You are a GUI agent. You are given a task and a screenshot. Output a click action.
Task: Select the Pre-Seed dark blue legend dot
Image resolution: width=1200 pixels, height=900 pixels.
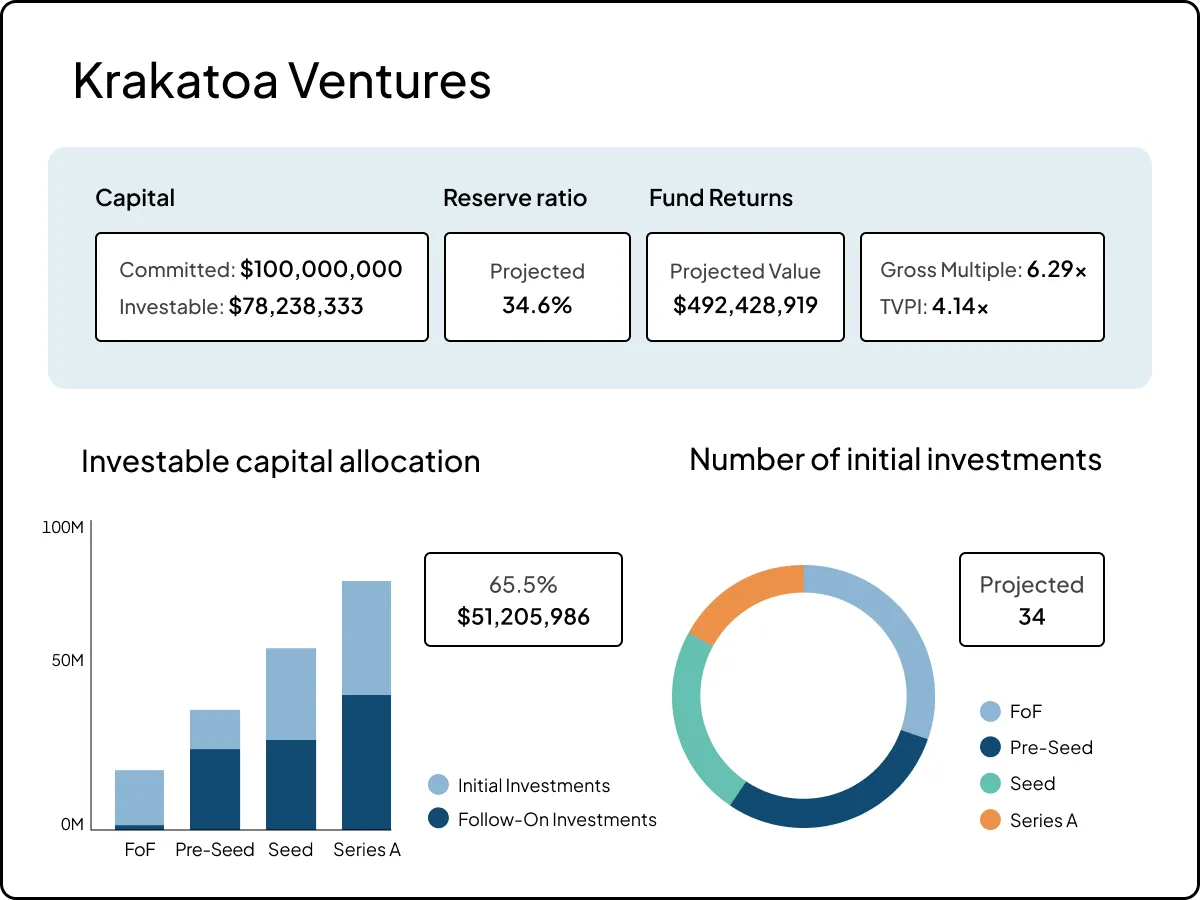click(990, 747)
